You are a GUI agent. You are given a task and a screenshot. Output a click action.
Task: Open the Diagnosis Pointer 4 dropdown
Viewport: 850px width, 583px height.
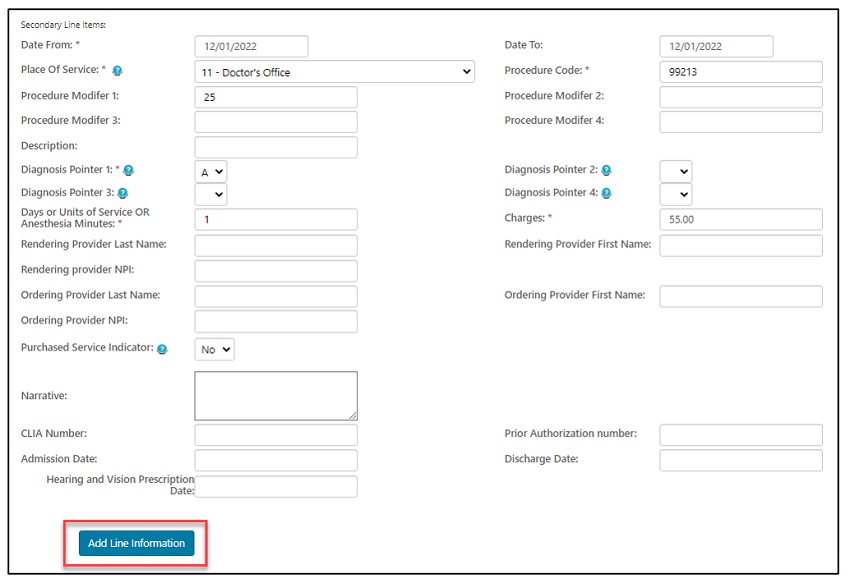coord(676,194)
